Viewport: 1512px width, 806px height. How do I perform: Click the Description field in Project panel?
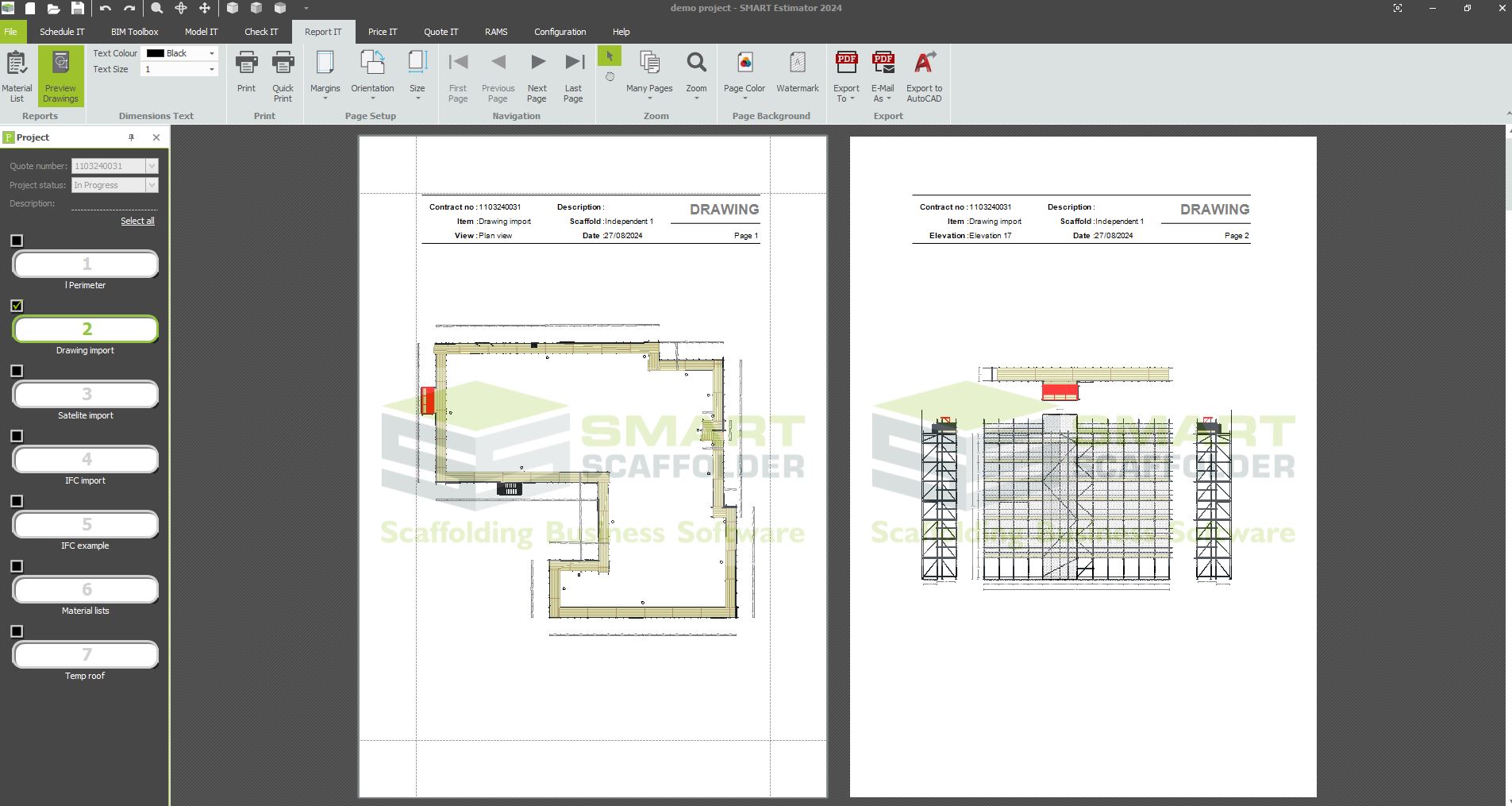click(114, 203)
